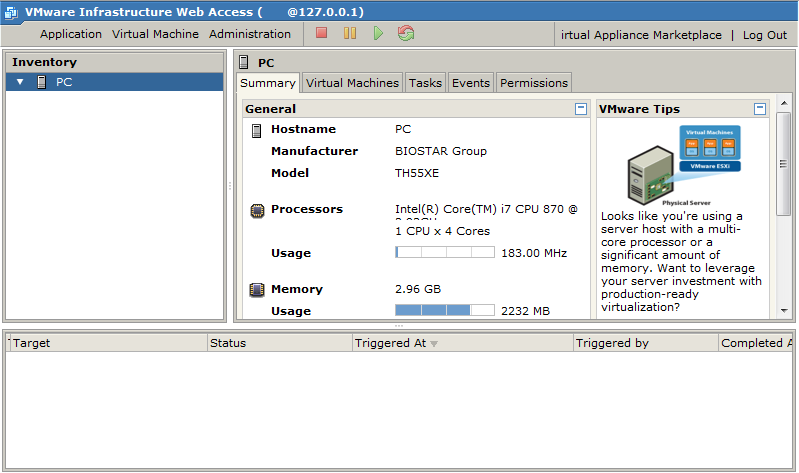Open Virtual Appliance Marketplace link
Screen dimensions: 799x473
pos(641,35)
